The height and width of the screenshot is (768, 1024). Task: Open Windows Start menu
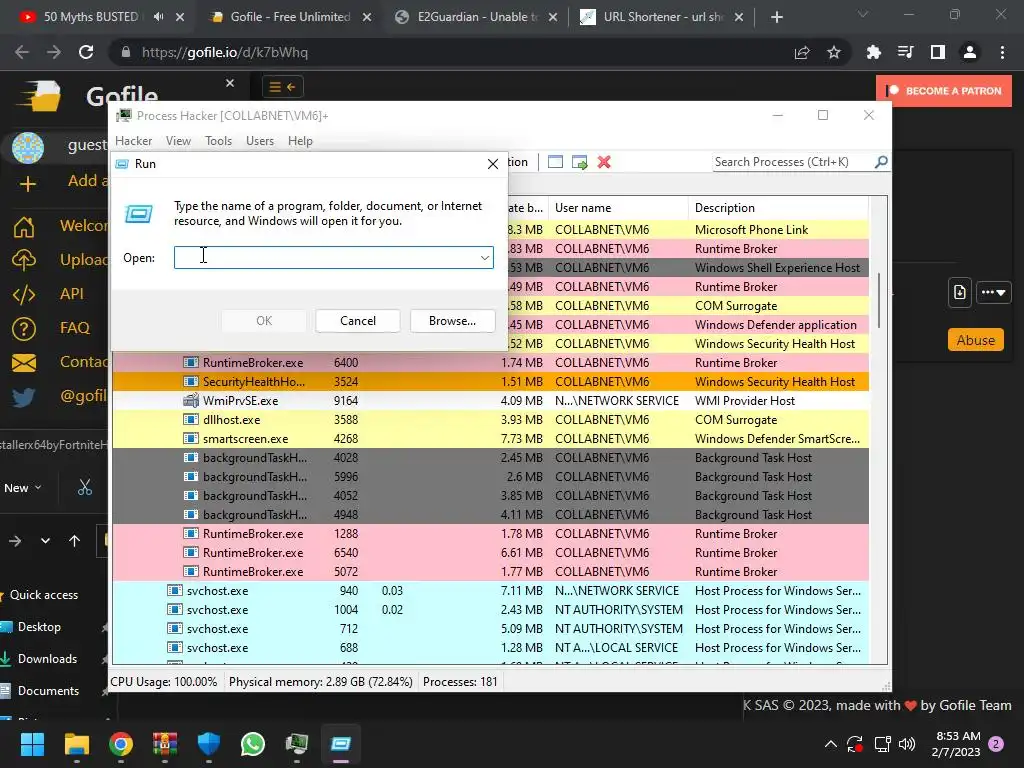[x=32, y=743]
